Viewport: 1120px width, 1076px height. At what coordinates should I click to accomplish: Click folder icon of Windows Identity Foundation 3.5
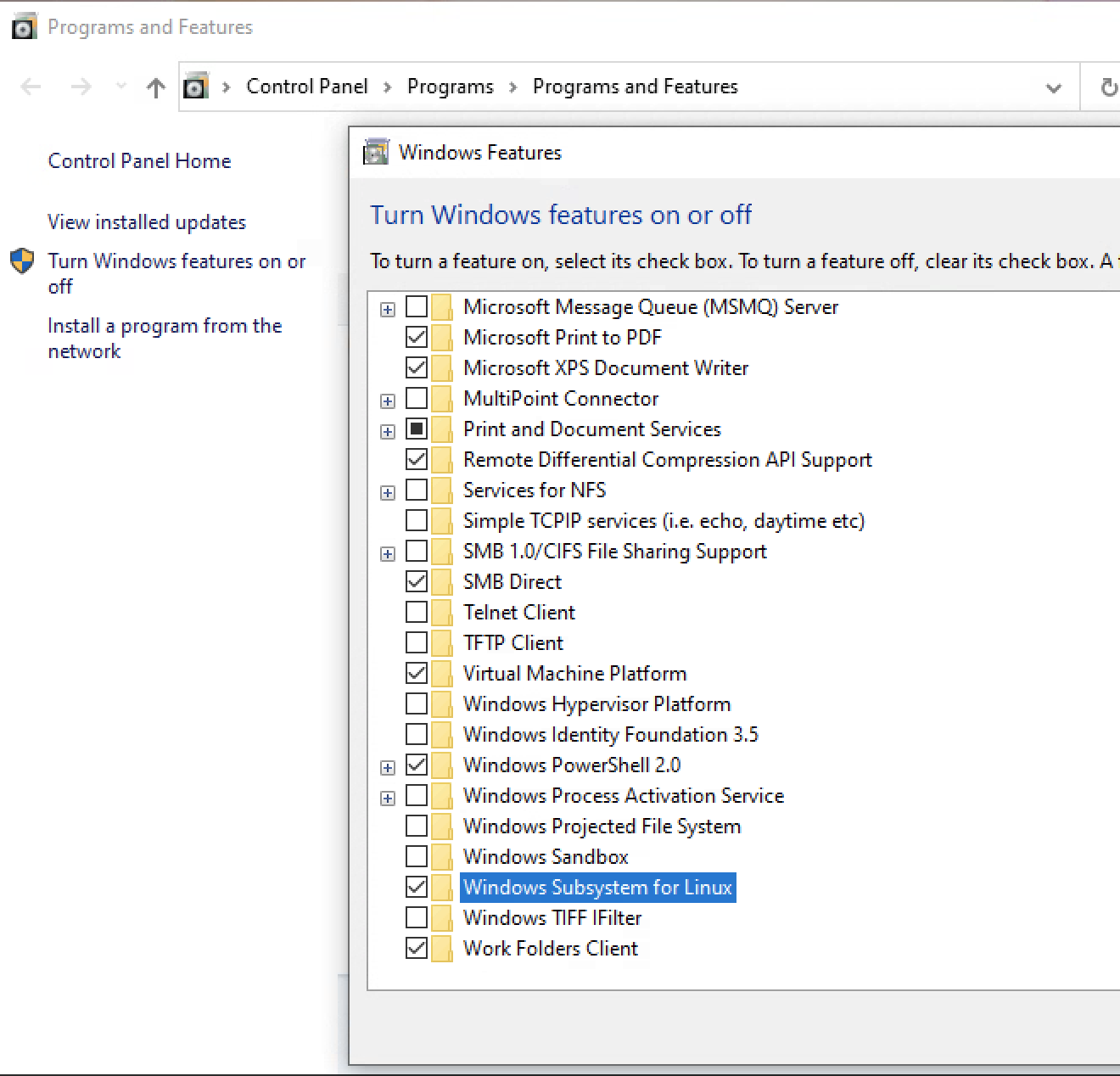(x=442, y=735)
